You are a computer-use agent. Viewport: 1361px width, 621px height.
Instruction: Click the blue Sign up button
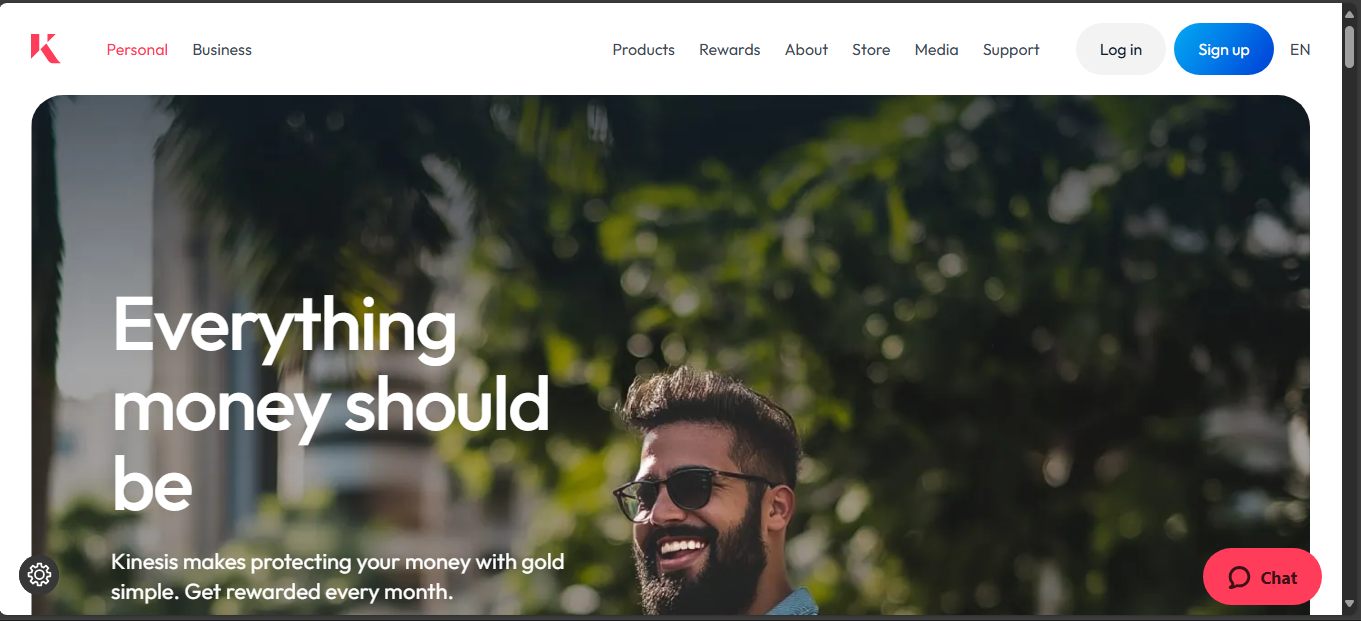1224,49
